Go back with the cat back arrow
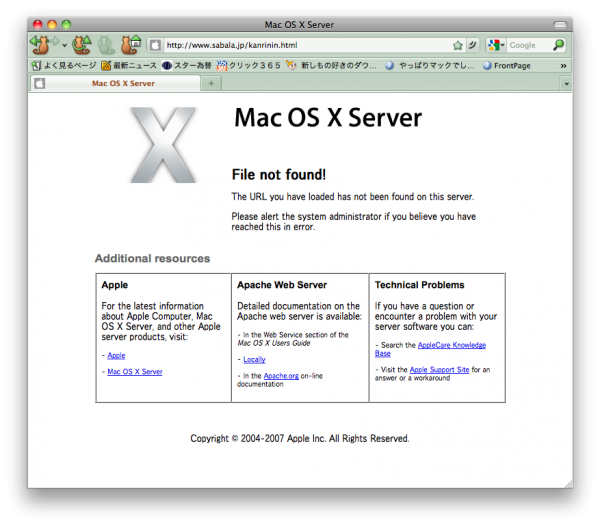 pyautogui.click(x=40, y=45)
